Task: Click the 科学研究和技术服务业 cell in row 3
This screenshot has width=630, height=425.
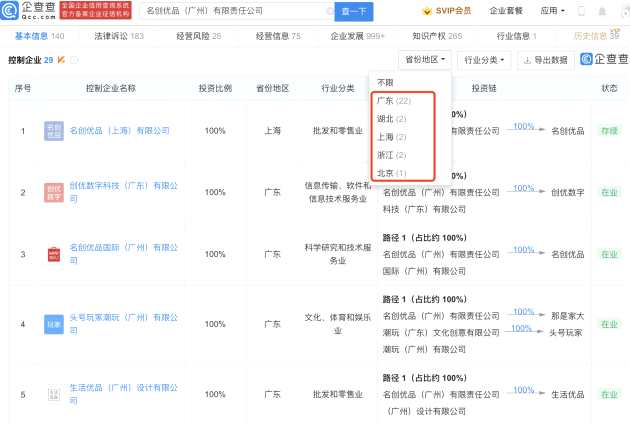Action: pos(338,254)
